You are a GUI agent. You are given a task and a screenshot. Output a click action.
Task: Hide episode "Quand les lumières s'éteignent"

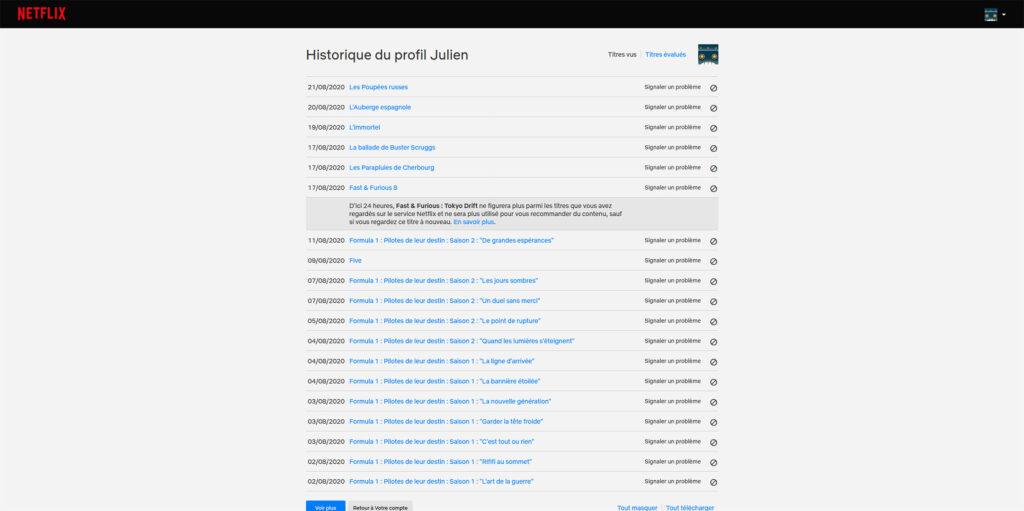click(x=713, y=342)
